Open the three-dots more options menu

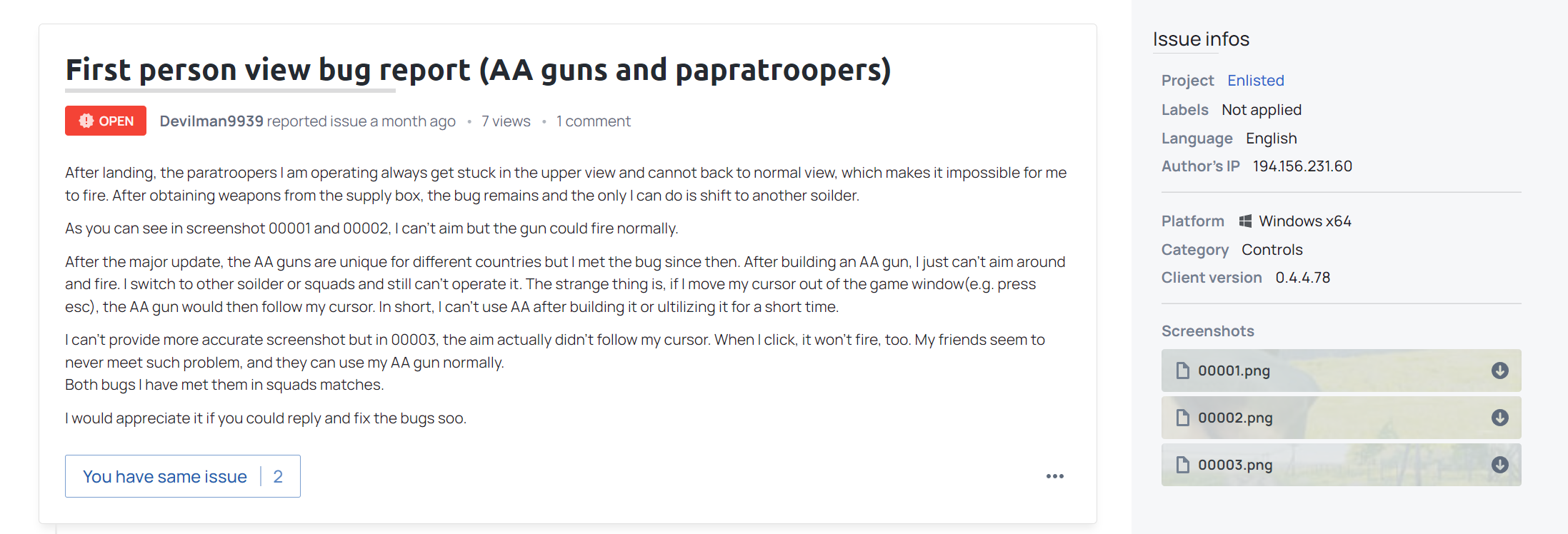point(1054,476)
